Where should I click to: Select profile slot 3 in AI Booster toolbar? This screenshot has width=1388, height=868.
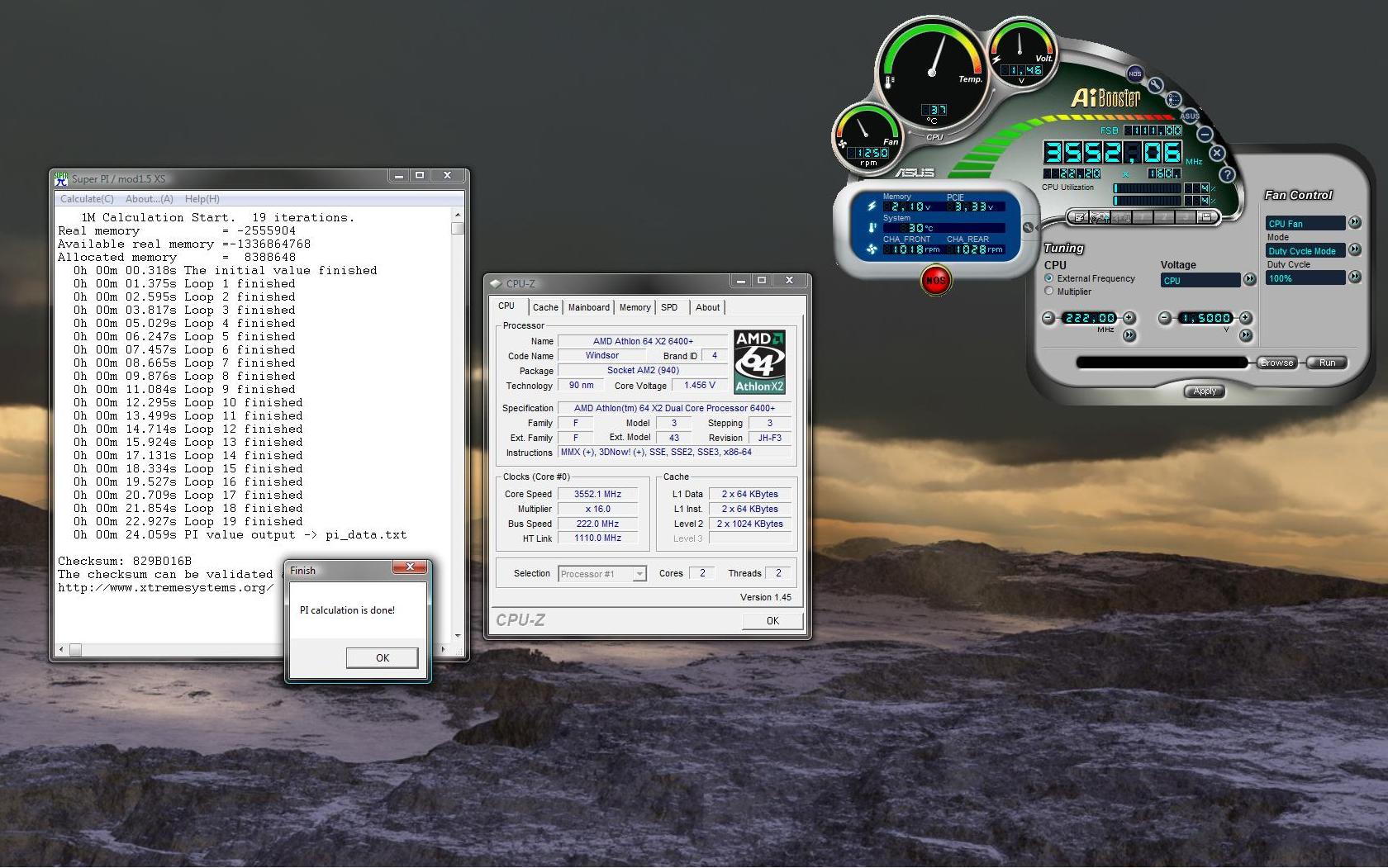click(x=1186, y=217)
